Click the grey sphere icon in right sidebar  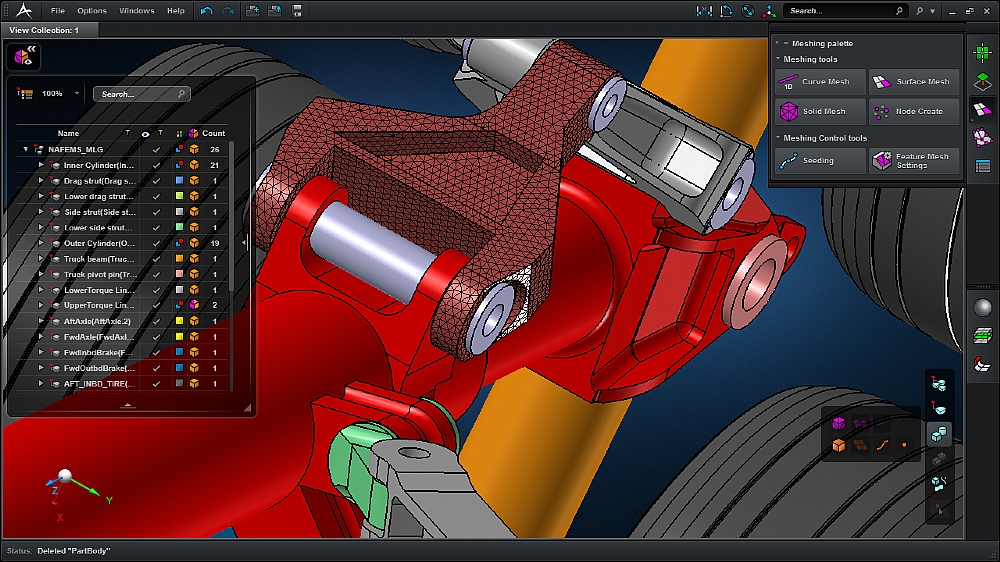[x=982, y=307]
